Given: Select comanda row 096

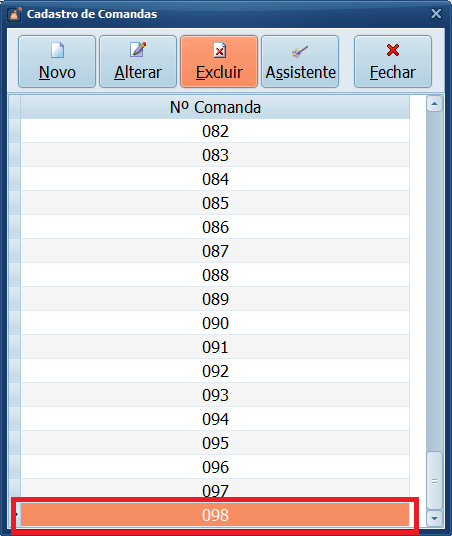Looking at the screenshot, I should pos(215,467).
